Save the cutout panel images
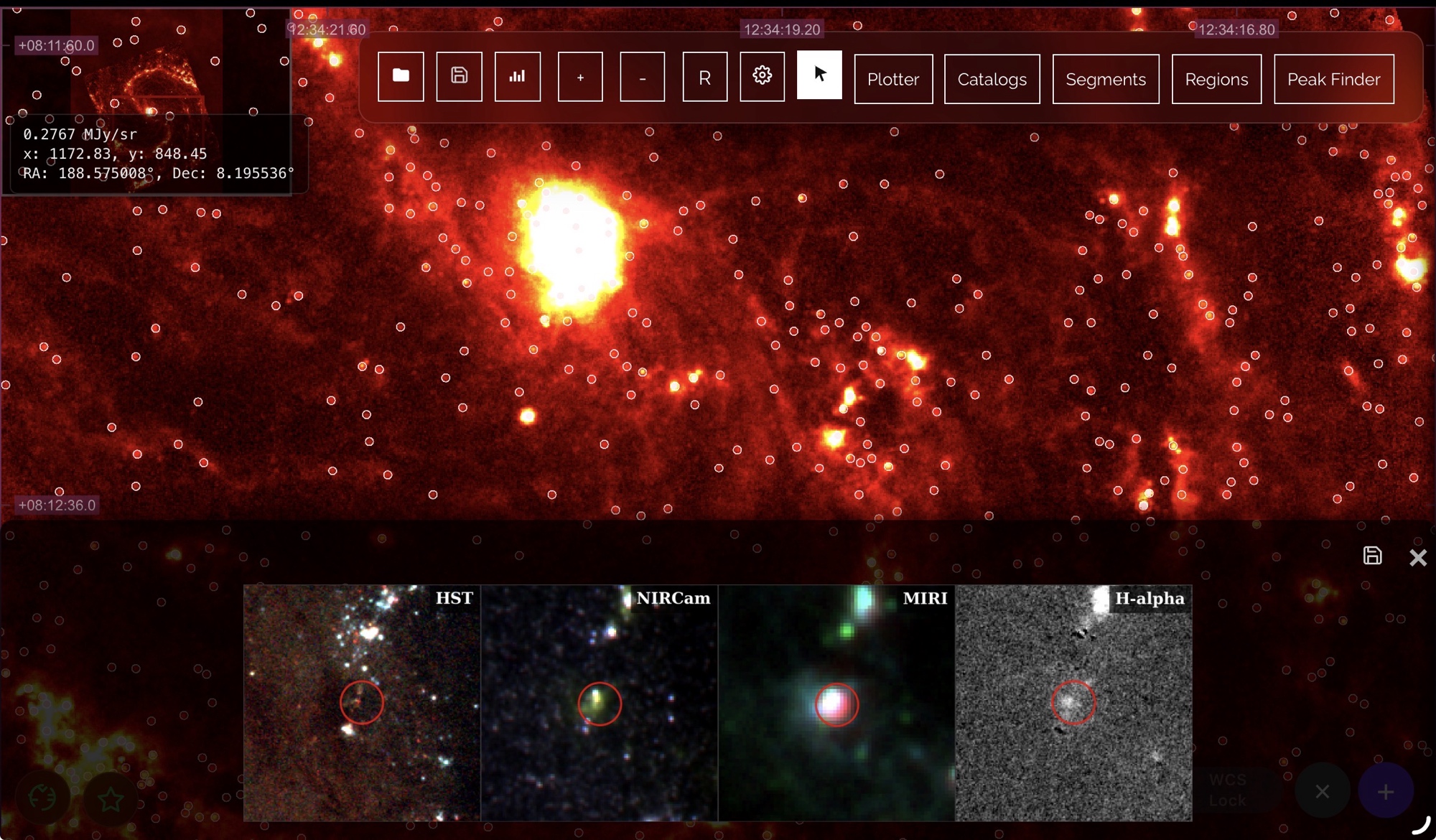Image resolution: width=1436 pixels, height=840 pixels. pyautogui.click(x=1372, y=556)
